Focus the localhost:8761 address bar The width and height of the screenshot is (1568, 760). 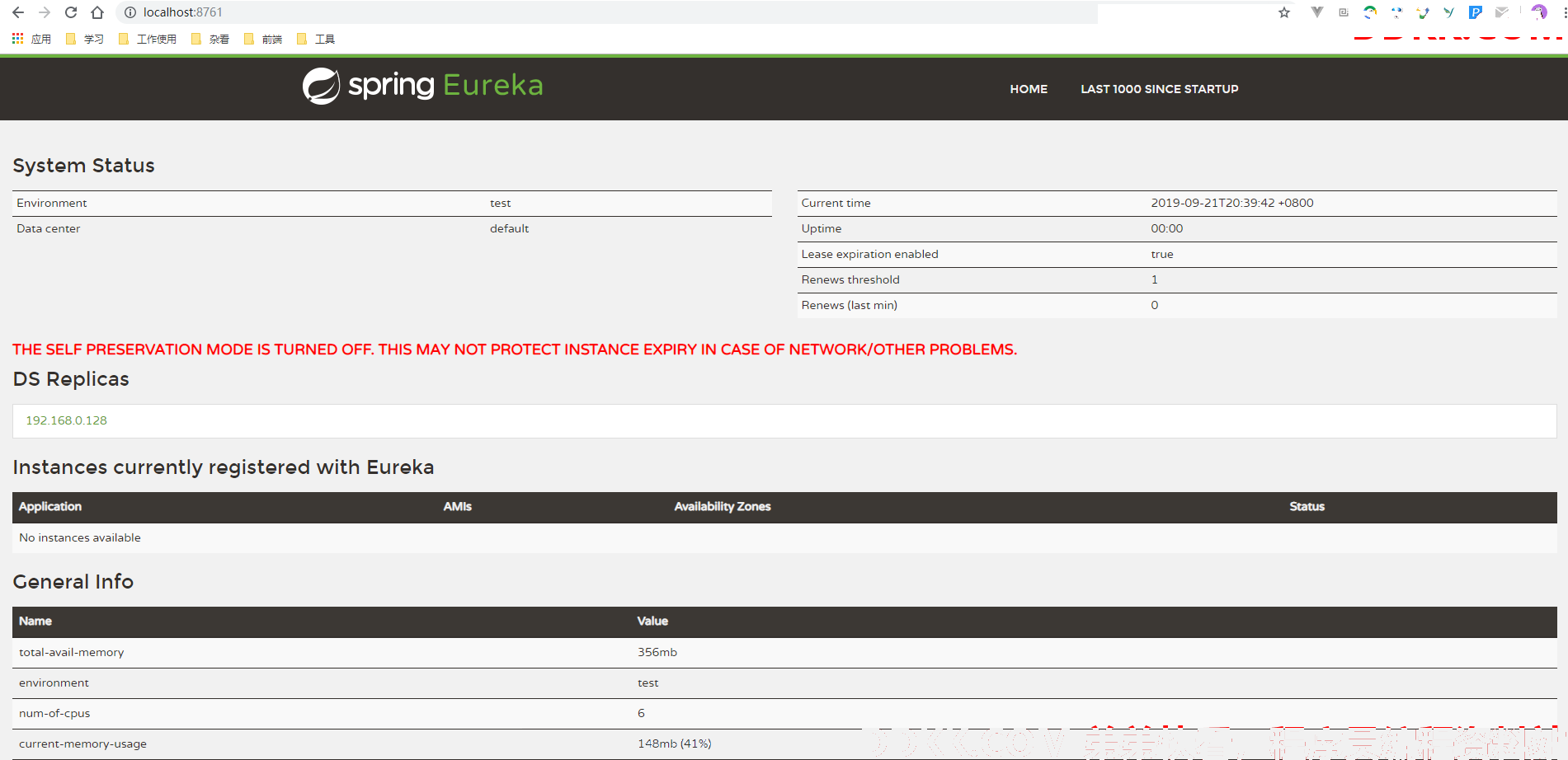(610, 12)
